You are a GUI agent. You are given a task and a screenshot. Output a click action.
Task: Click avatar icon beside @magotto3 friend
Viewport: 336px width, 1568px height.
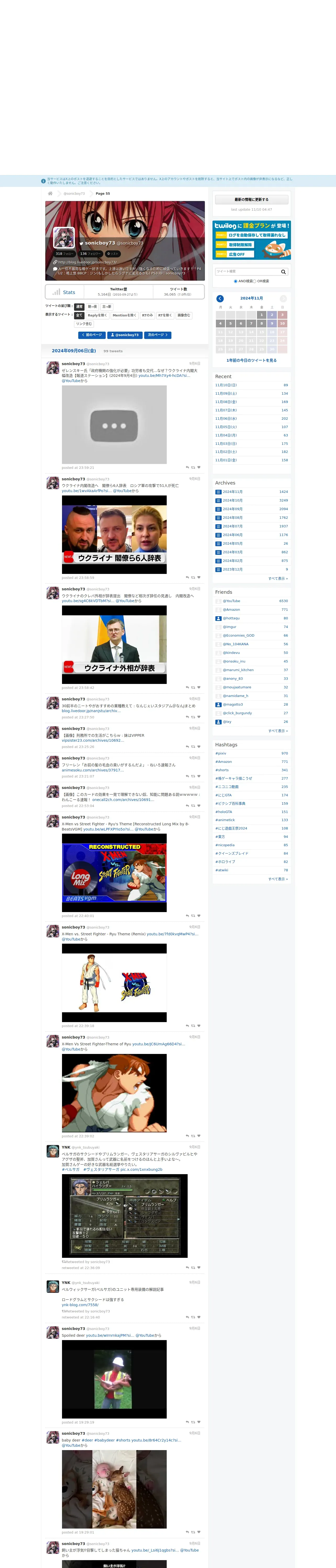(x=218, y=704)
